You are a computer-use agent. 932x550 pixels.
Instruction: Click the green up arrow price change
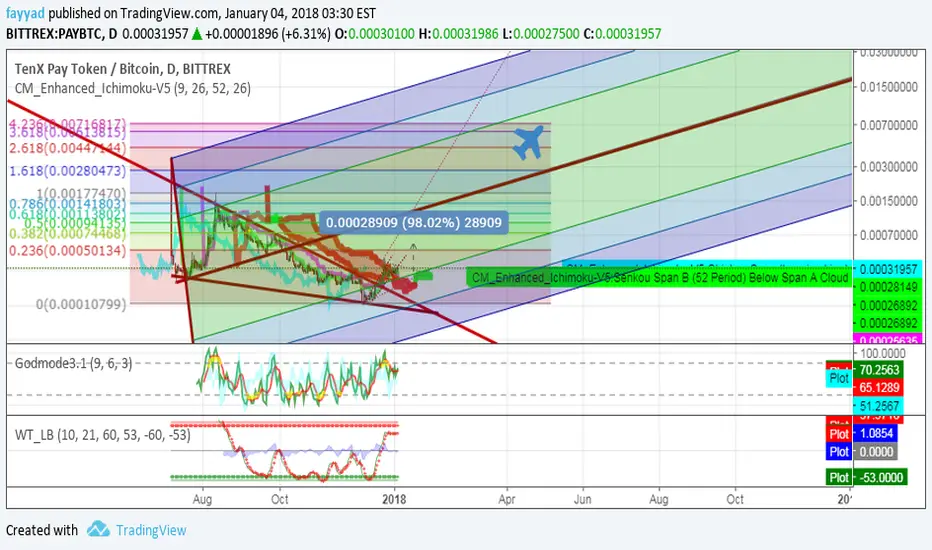pyautogui.click(x=197, y=34)
